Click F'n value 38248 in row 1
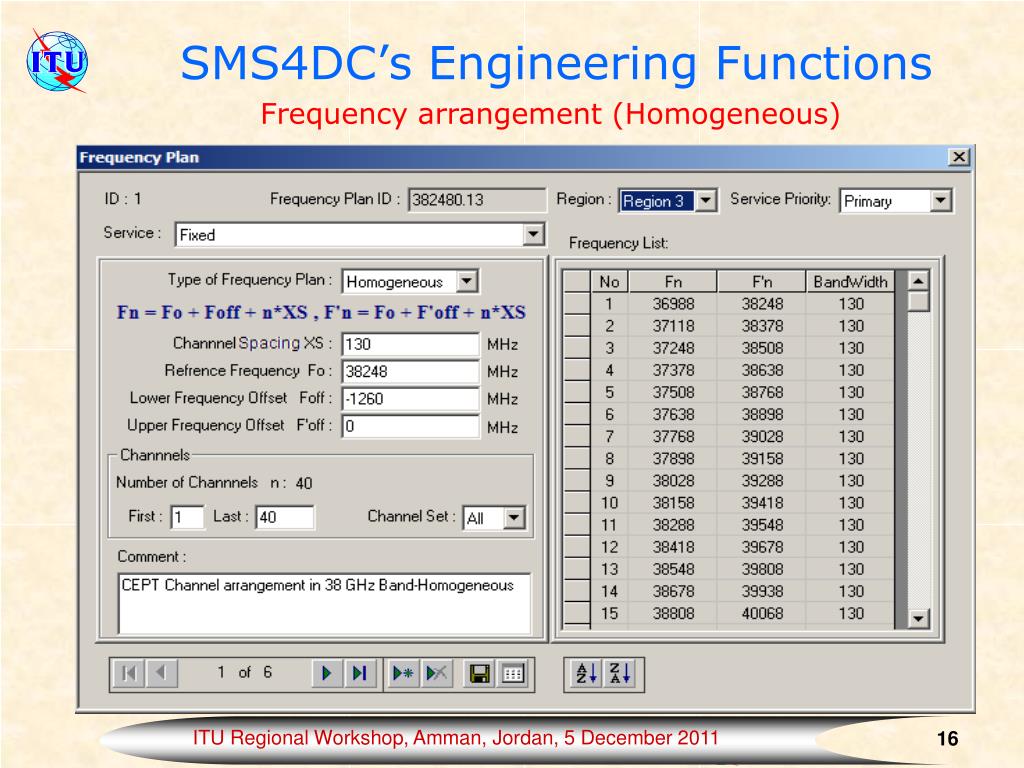Image resolution: width=1024 pixels, height=768 pixels. click(762, 304)
